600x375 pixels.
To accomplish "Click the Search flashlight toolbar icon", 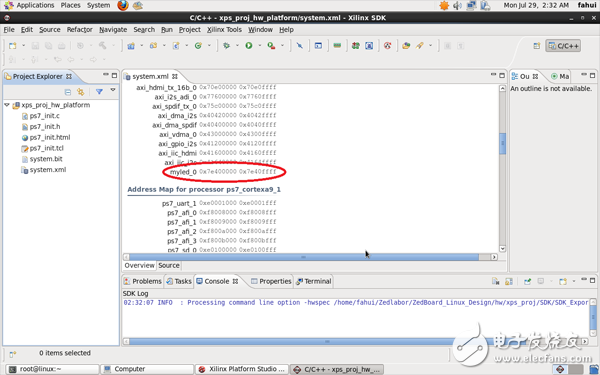I will [420, 46].
